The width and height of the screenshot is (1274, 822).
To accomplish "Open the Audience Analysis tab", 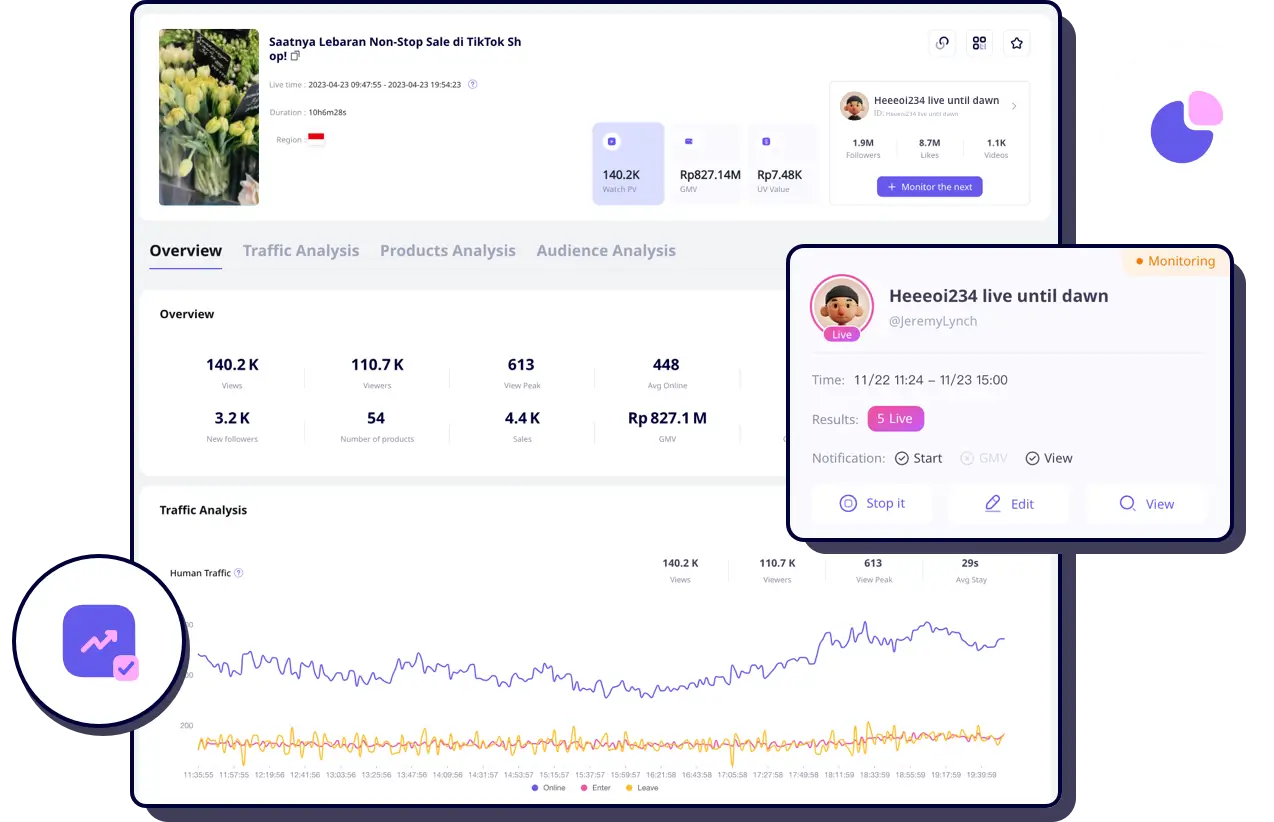I will pos(606,250).
